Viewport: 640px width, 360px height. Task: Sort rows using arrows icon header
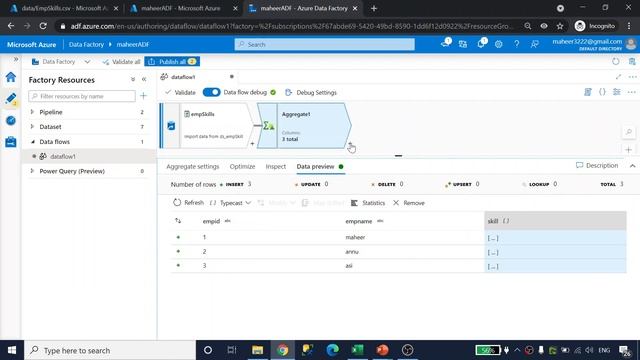[178, 221]
